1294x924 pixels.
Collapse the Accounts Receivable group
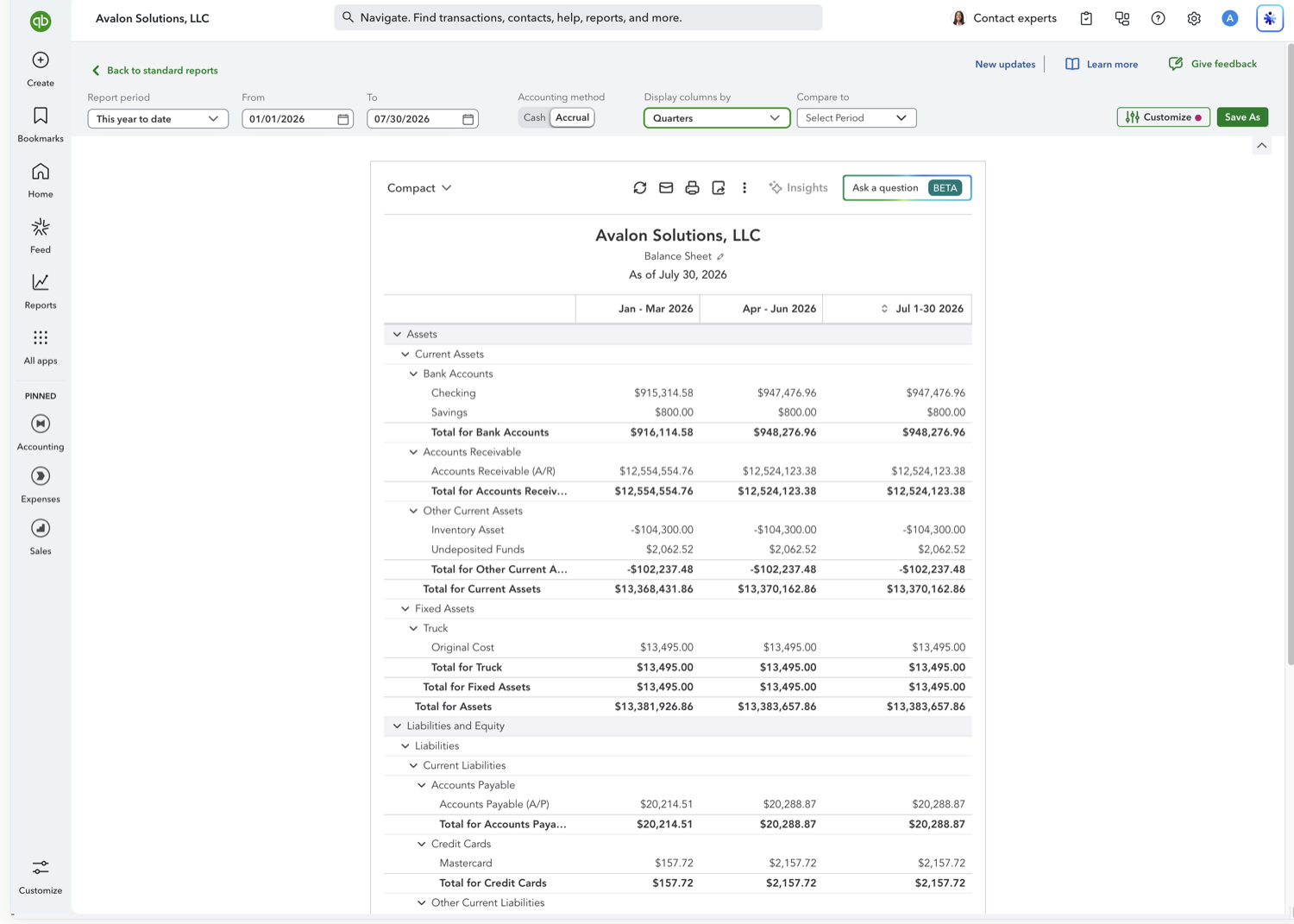pyautogui.click(x=413, y=452)
